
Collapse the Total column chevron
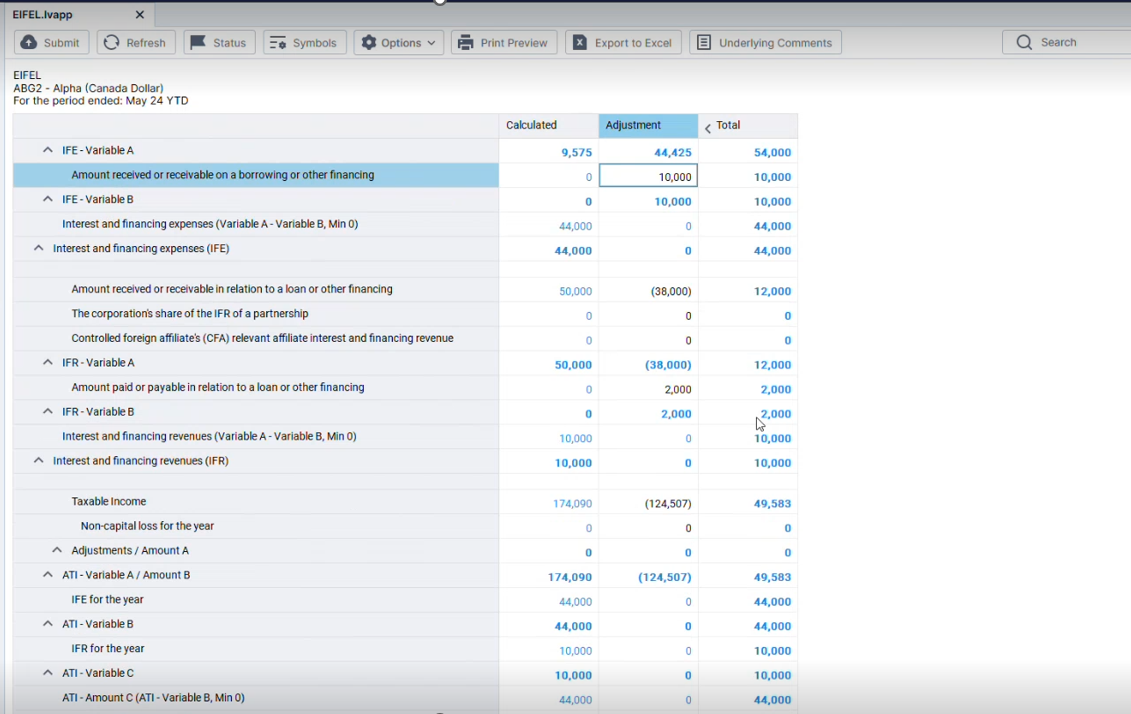coord(708,127)
